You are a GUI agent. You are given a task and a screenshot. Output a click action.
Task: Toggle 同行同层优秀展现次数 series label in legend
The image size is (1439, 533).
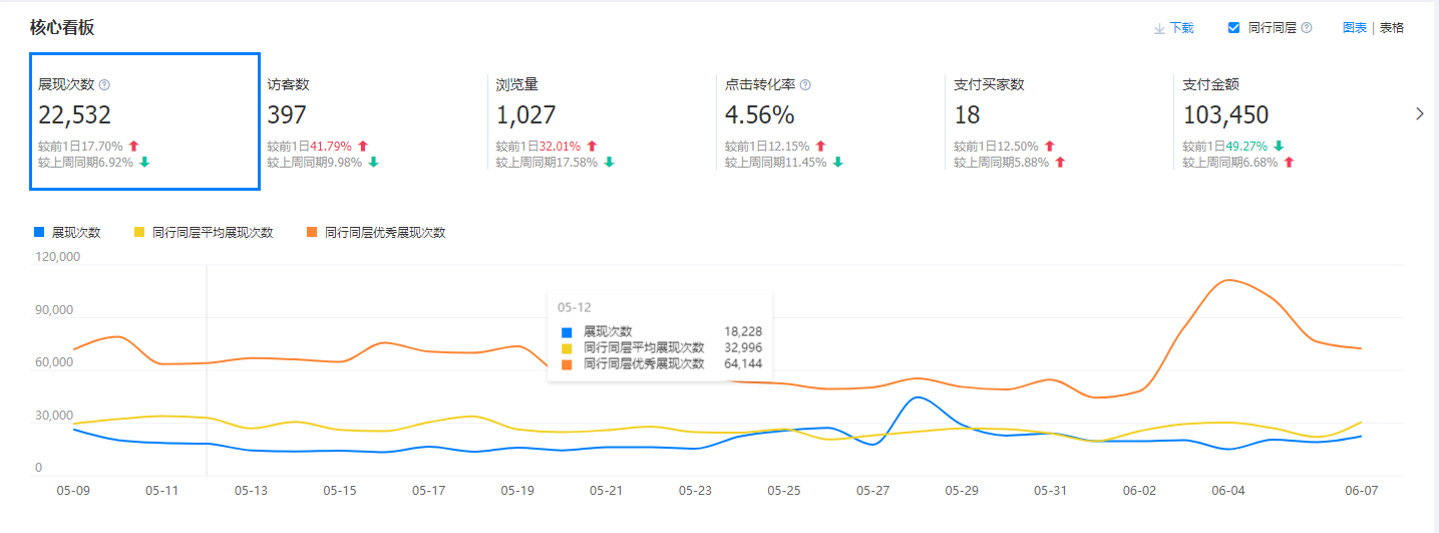(x=385, y=232)
